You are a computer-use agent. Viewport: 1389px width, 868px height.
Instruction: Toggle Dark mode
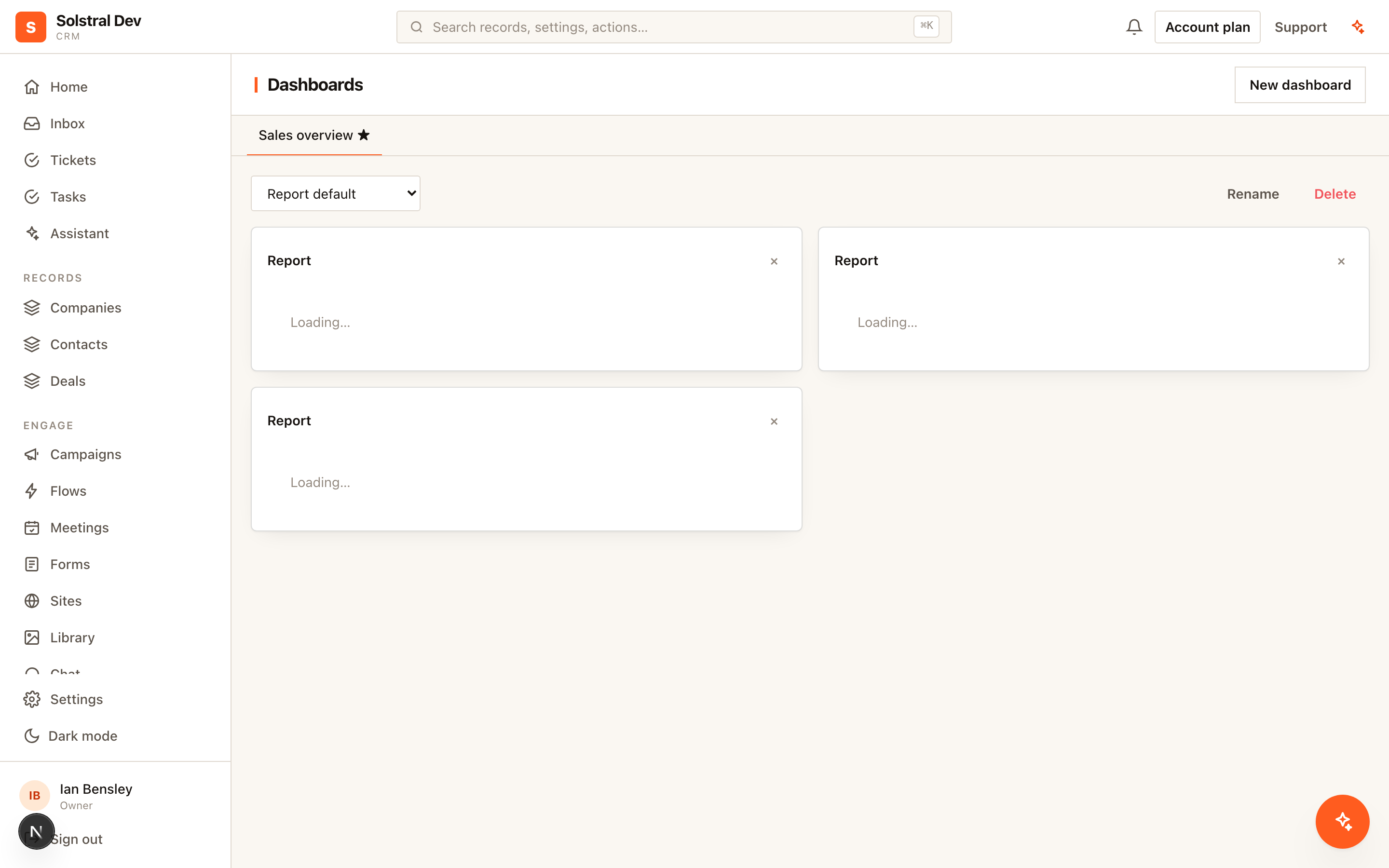pyautogui.click(x=115, y=736)
